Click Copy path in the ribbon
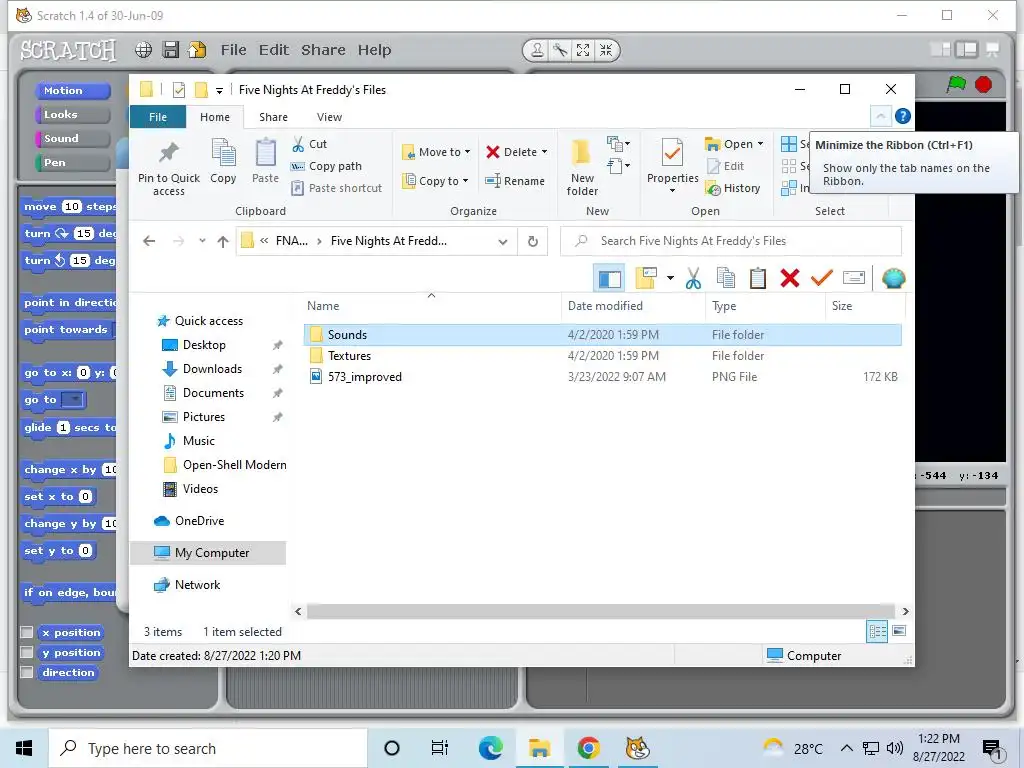The image size is (1024, 768). (326, 166)
